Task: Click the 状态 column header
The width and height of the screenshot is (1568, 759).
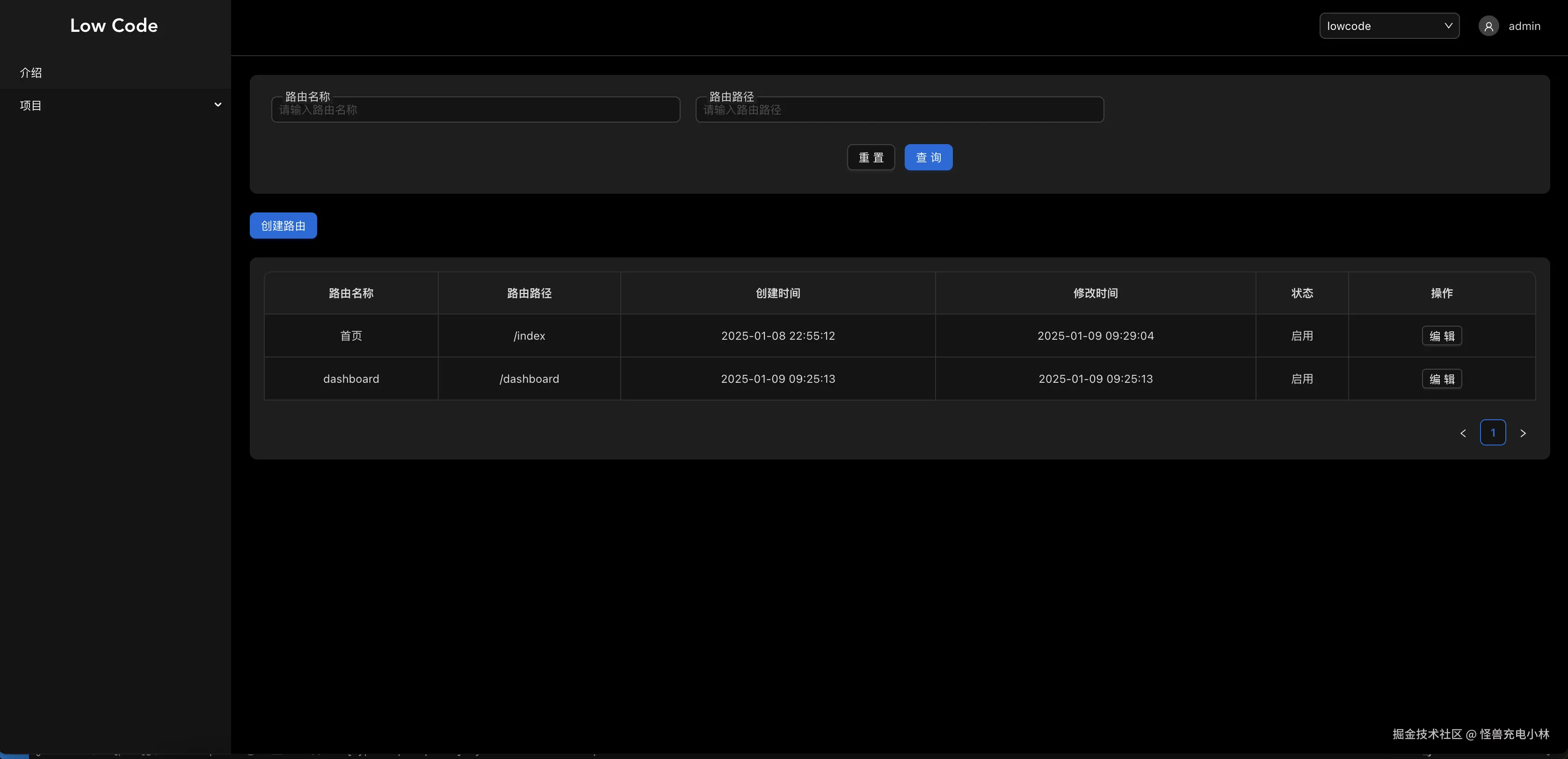Action: tap(1301, 293)
